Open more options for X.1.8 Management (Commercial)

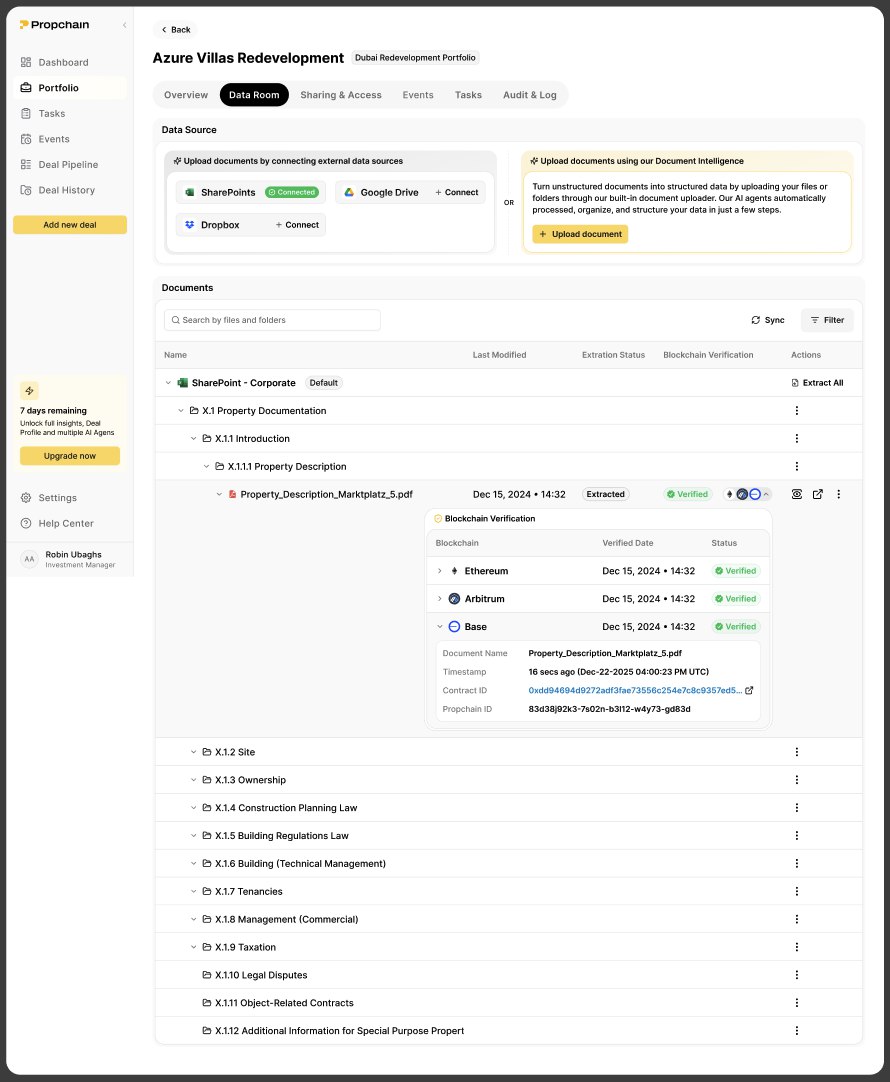pos(797,920)
